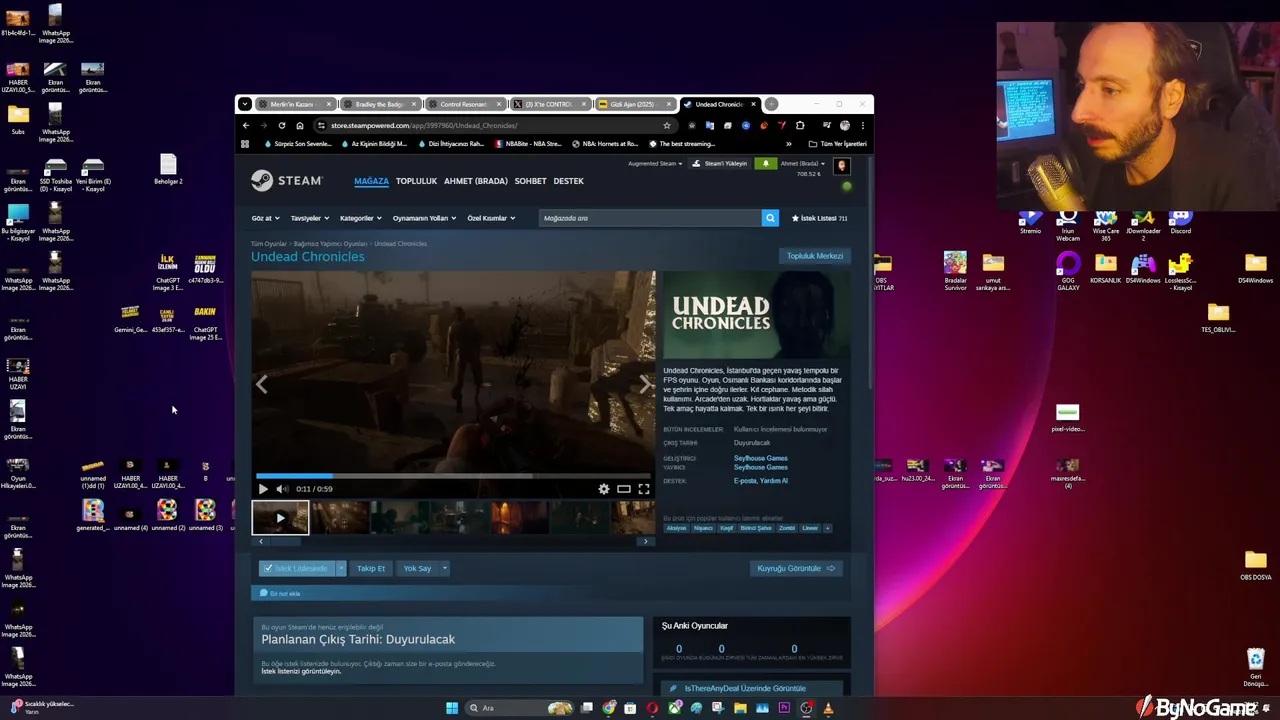Image resolution: width=1280 pixels, height=720 pixels.
Task: Open İstek Listesi wishlist link
Action: tap(819, 218)
